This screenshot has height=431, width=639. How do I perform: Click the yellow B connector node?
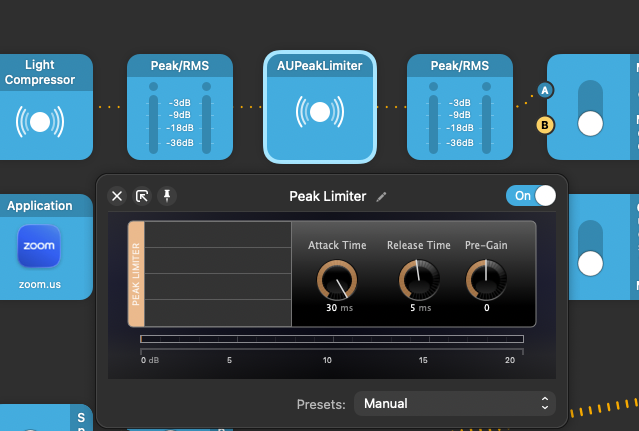tap(545, 125)
